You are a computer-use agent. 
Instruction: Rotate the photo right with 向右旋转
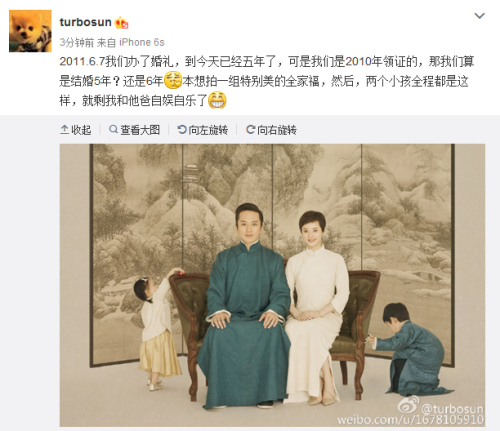pos(271,130)
